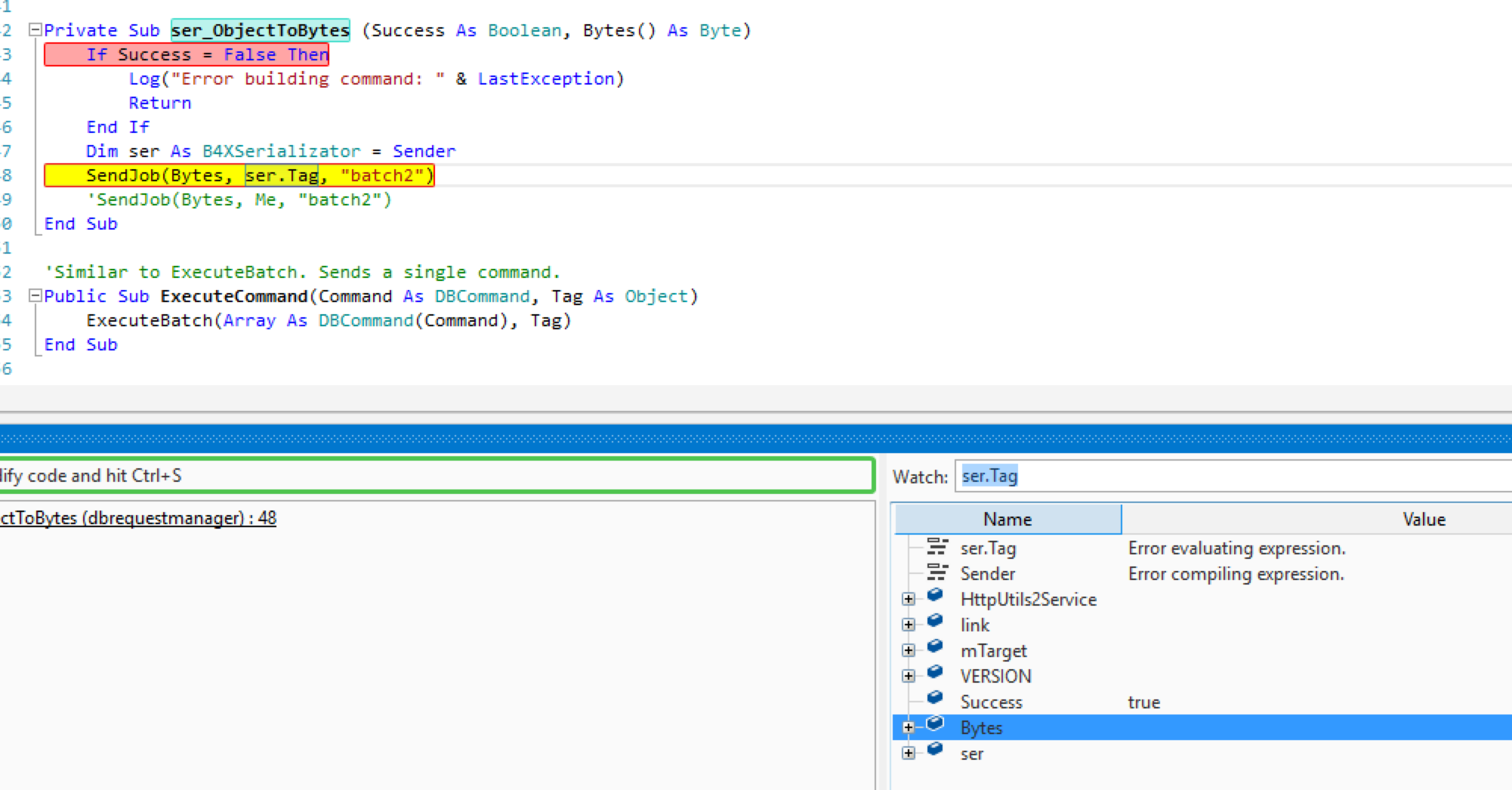
Task: Click the Return statement
Action: pos(159,103)
